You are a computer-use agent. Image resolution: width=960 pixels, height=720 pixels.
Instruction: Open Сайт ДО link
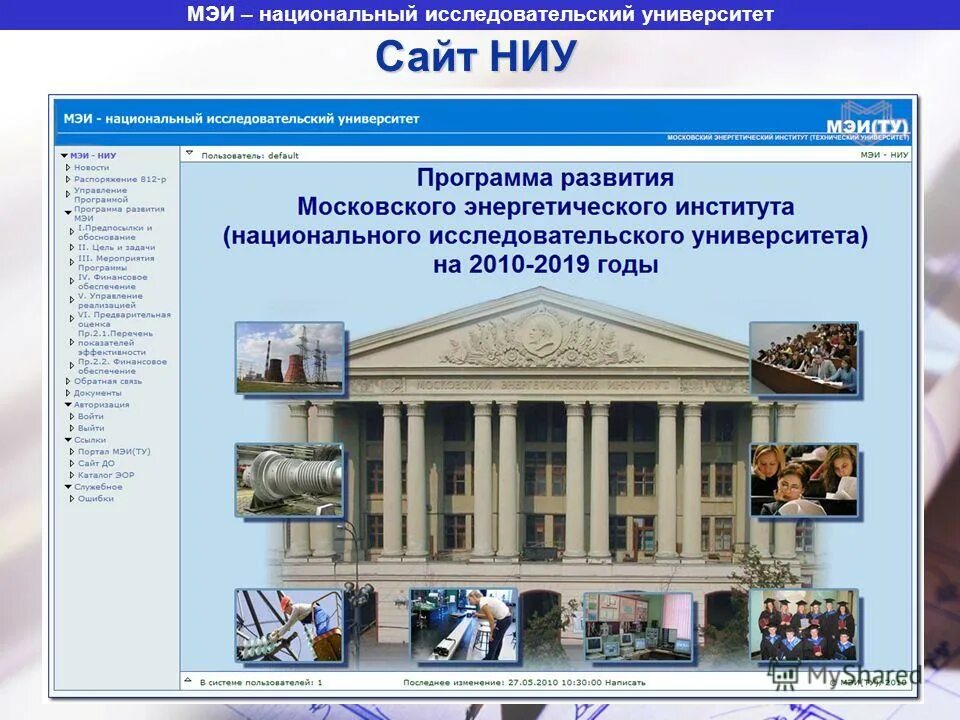tap(96, 463)
